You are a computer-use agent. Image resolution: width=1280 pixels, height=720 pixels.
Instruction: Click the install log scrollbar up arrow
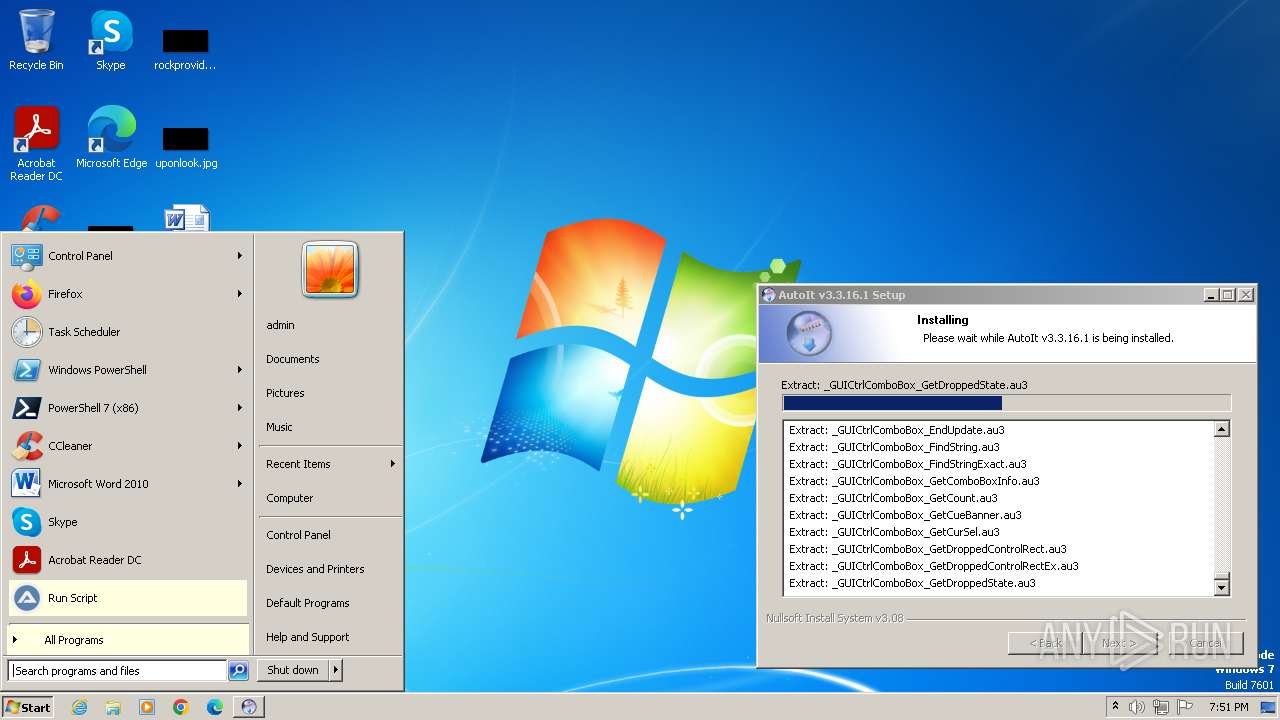click(x=1221, y=430)
